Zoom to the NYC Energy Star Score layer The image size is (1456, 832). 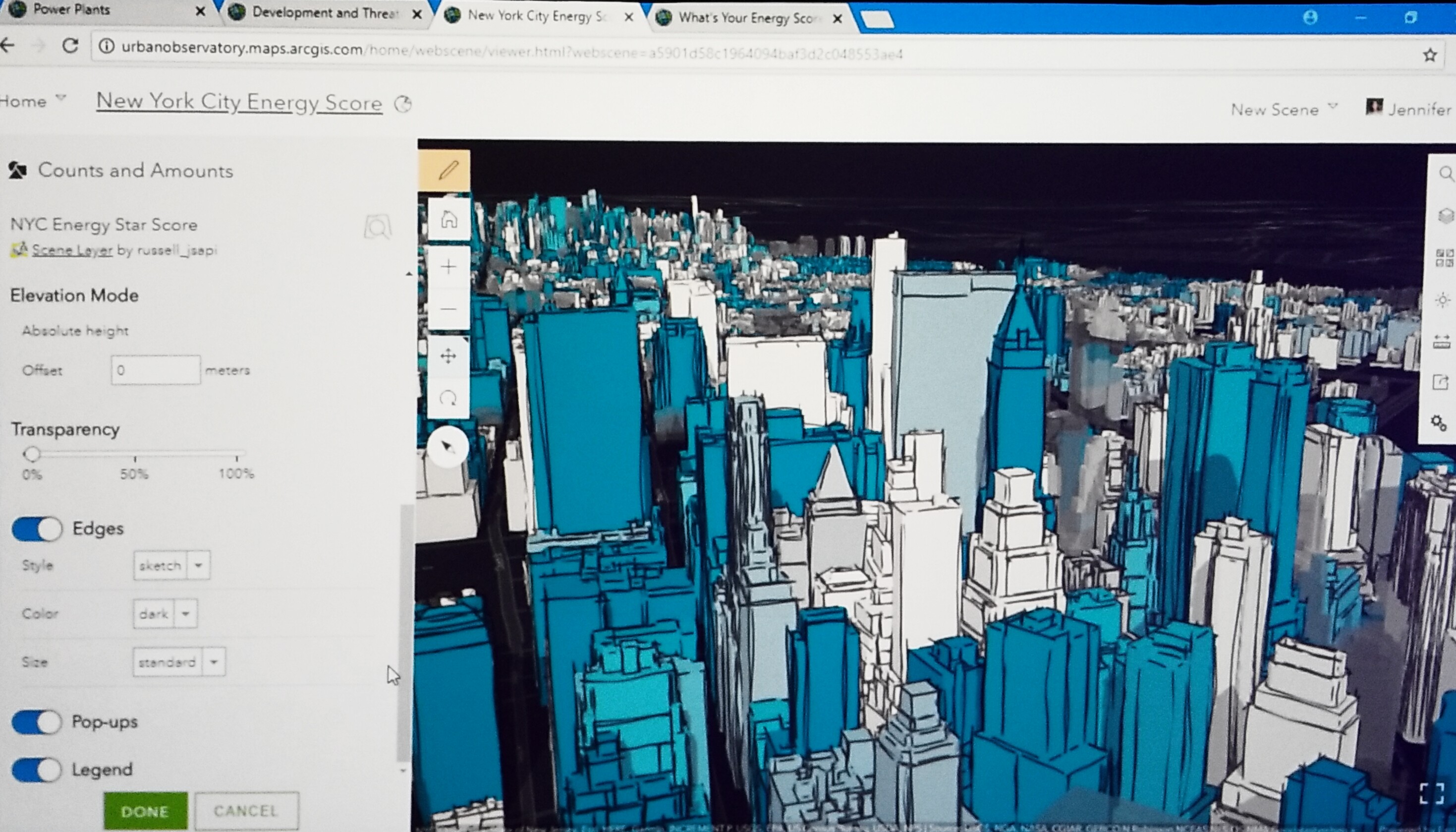(x=378, y=227)
